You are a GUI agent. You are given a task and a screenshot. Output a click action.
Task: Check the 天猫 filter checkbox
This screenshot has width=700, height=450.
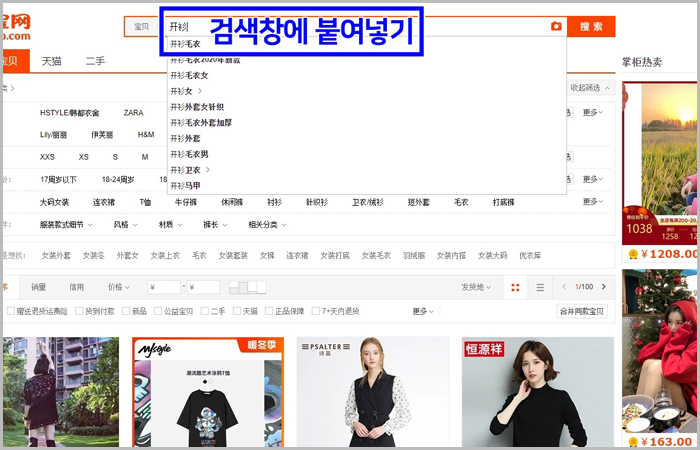[x=237, y=311]
